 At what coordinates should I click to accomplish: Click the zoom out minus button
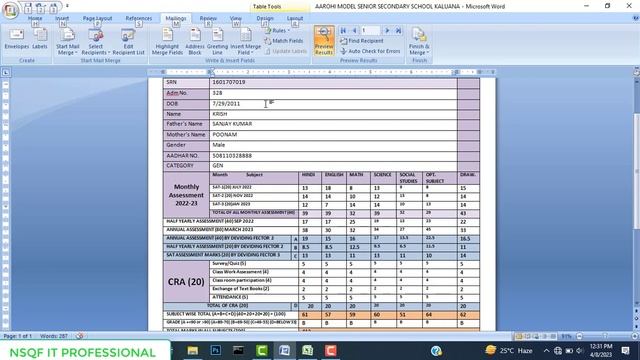tap(579, 336)
